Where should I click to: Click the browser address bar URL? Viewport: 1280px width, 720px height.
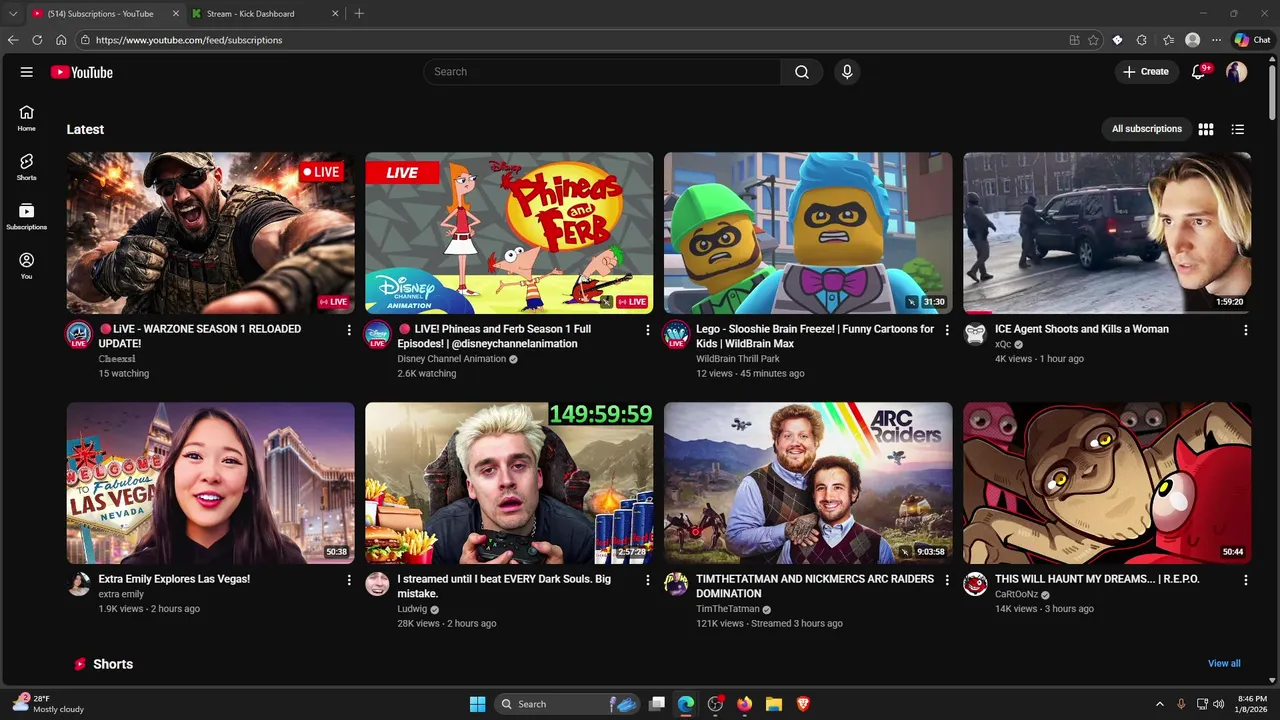tap(189, 40)
